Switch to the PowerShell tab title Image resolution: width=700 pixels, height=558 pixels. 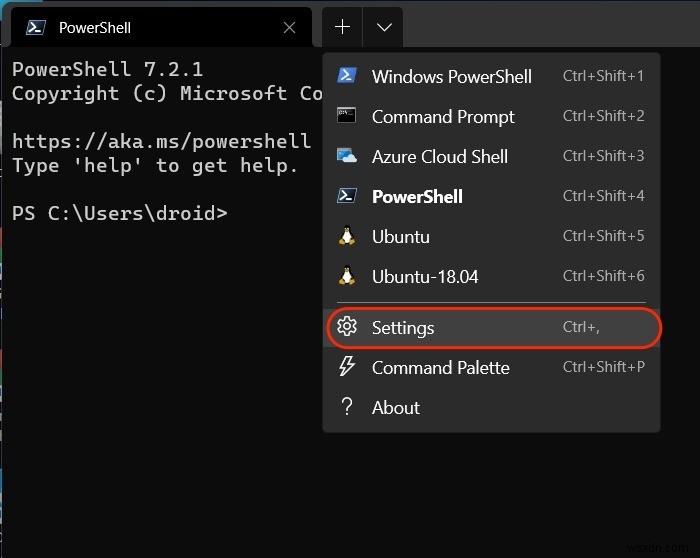pyautogui.click(x=95, y=28)
